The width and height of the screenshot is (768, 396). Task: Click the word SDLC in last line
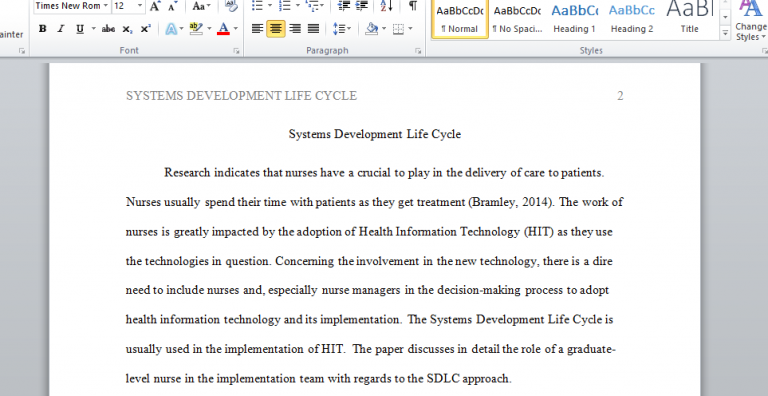pos(443,378)
